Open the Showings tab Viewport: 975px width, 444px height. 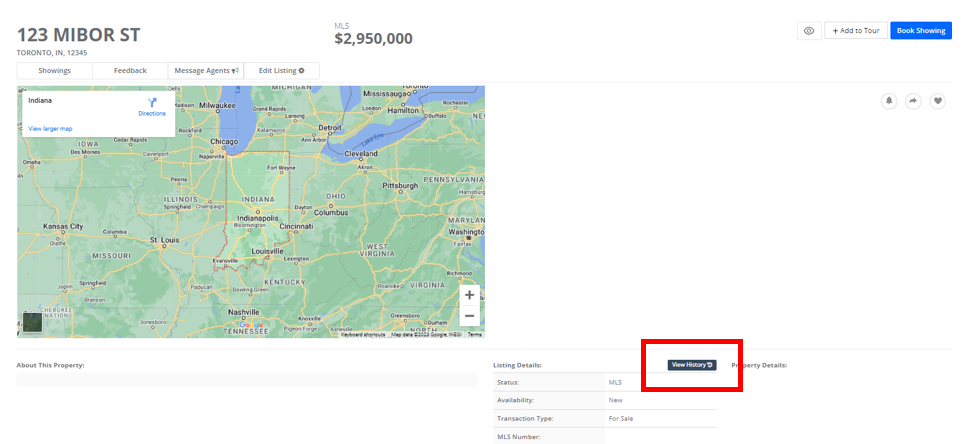pos(55,71)
